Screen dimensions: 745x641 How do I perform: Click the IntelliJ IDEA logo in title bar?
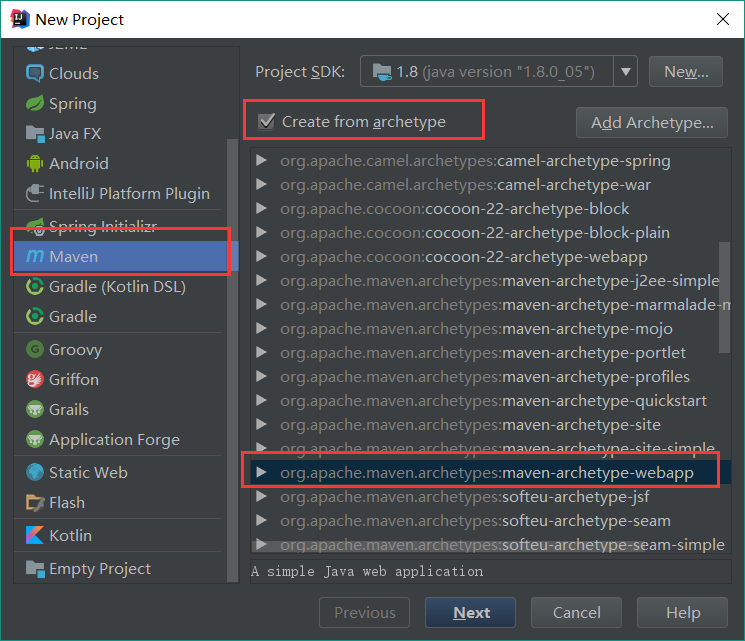19,19
